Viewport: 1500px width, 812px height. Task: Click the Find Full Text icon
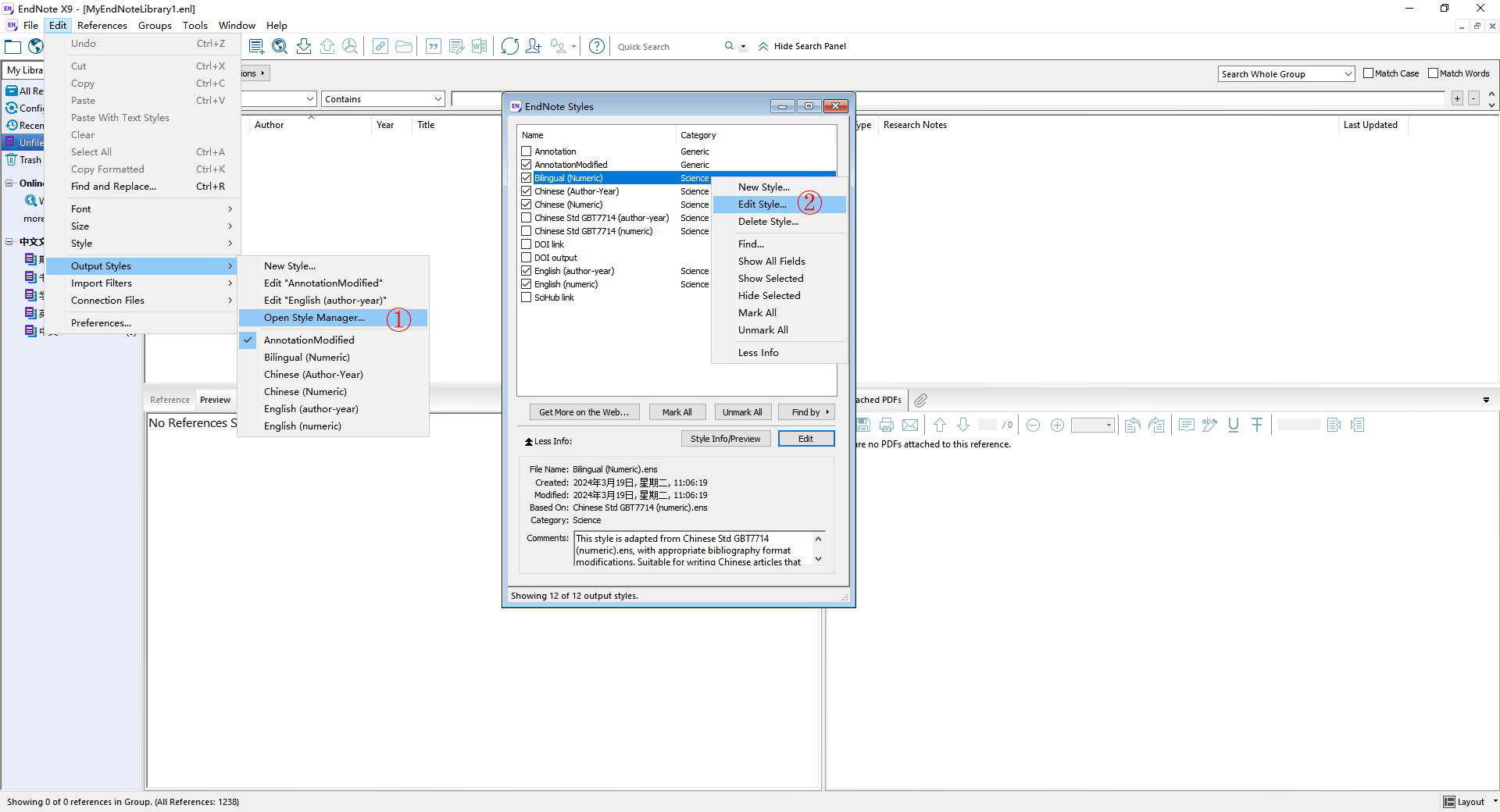pos(350,46)
